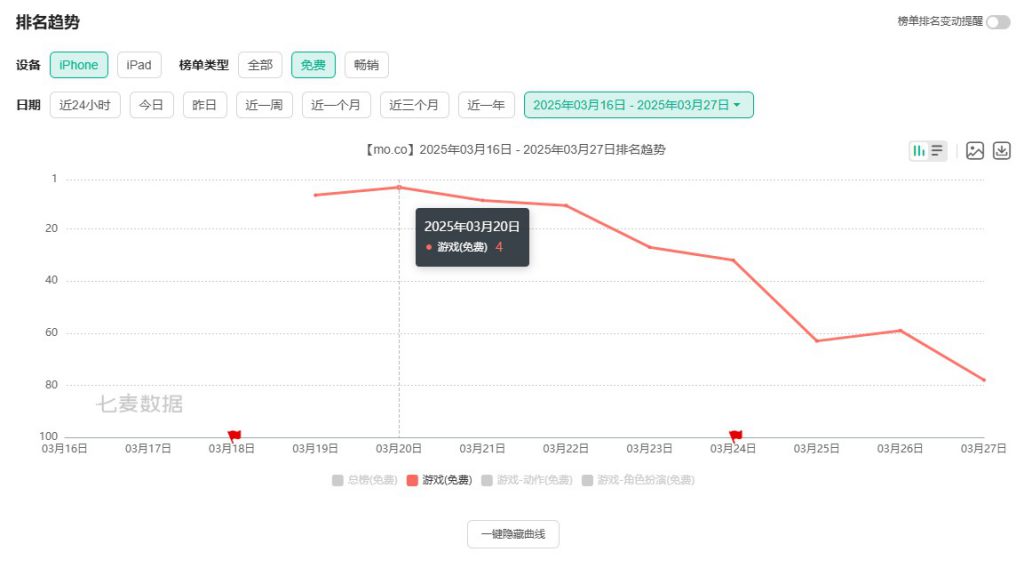Show 游戏-角色扮演(免费) legend series

pos(638,480)
